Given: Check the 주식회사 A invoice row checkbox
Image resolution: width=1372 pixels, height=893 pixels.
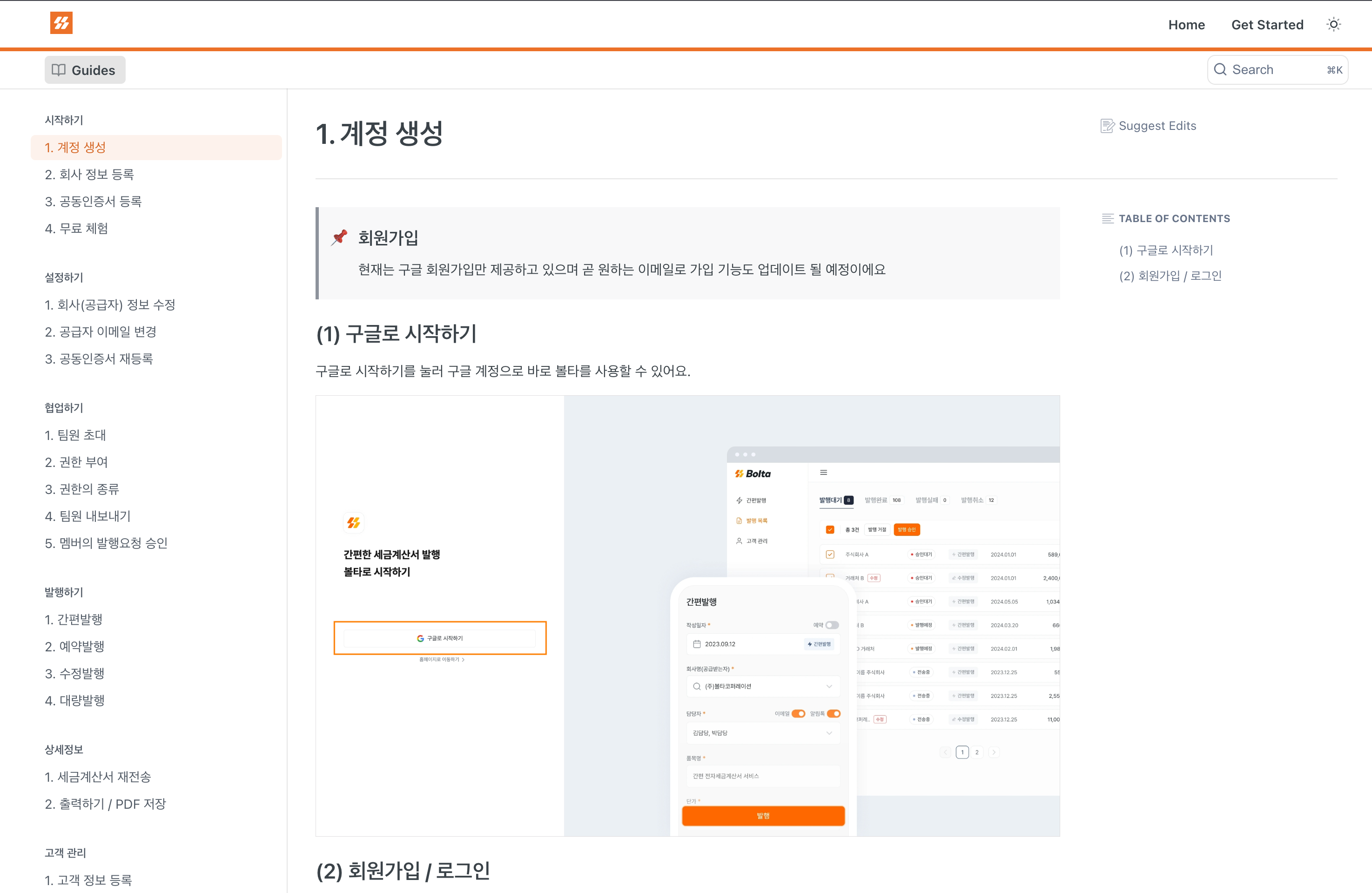Looking at the screenshot, I should pos(829,554).
